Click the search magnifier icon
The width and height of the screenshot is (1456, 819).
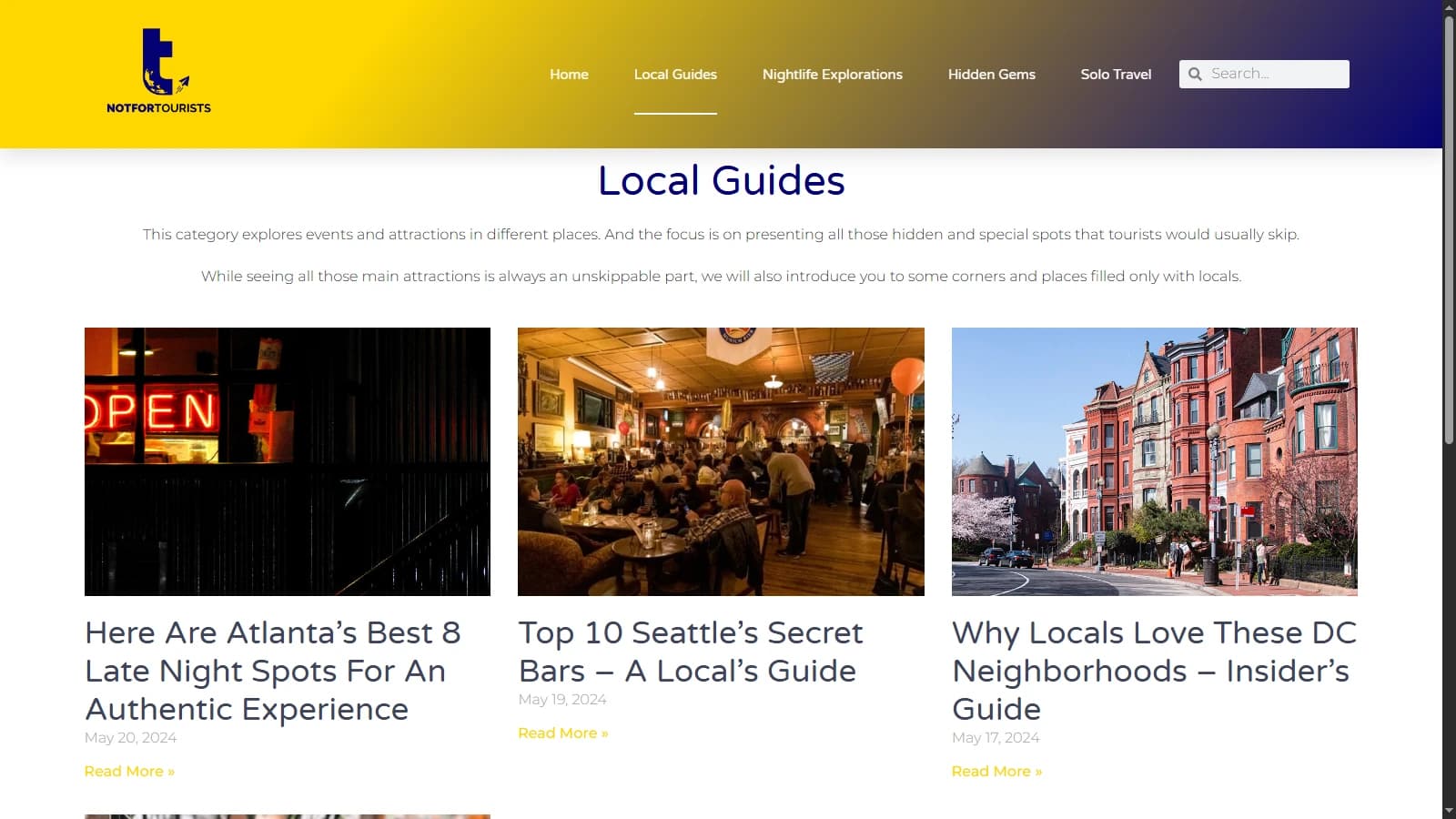pos(1195,74)
